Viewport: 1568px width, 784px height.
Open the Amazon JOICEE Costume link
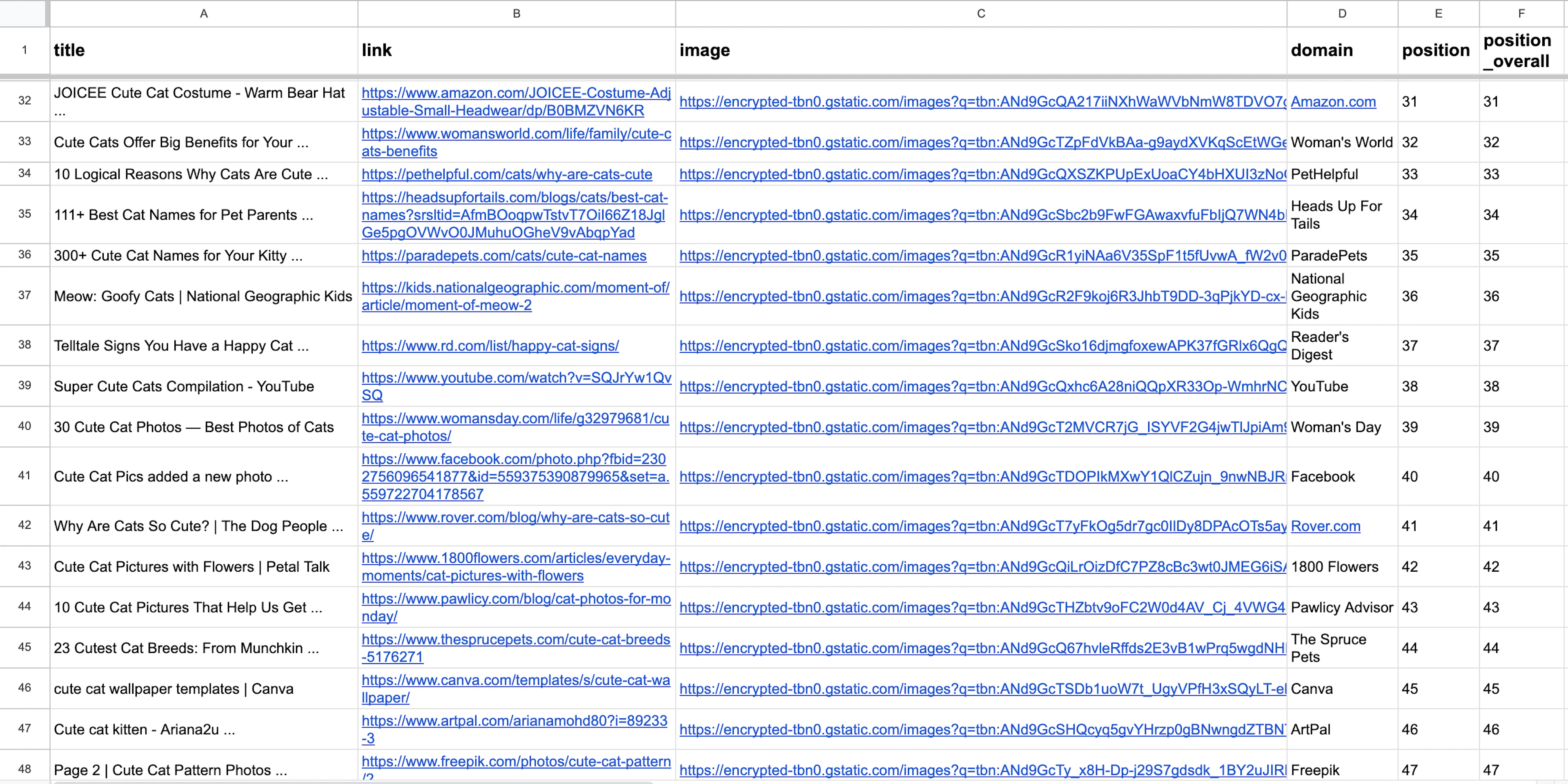516,102
